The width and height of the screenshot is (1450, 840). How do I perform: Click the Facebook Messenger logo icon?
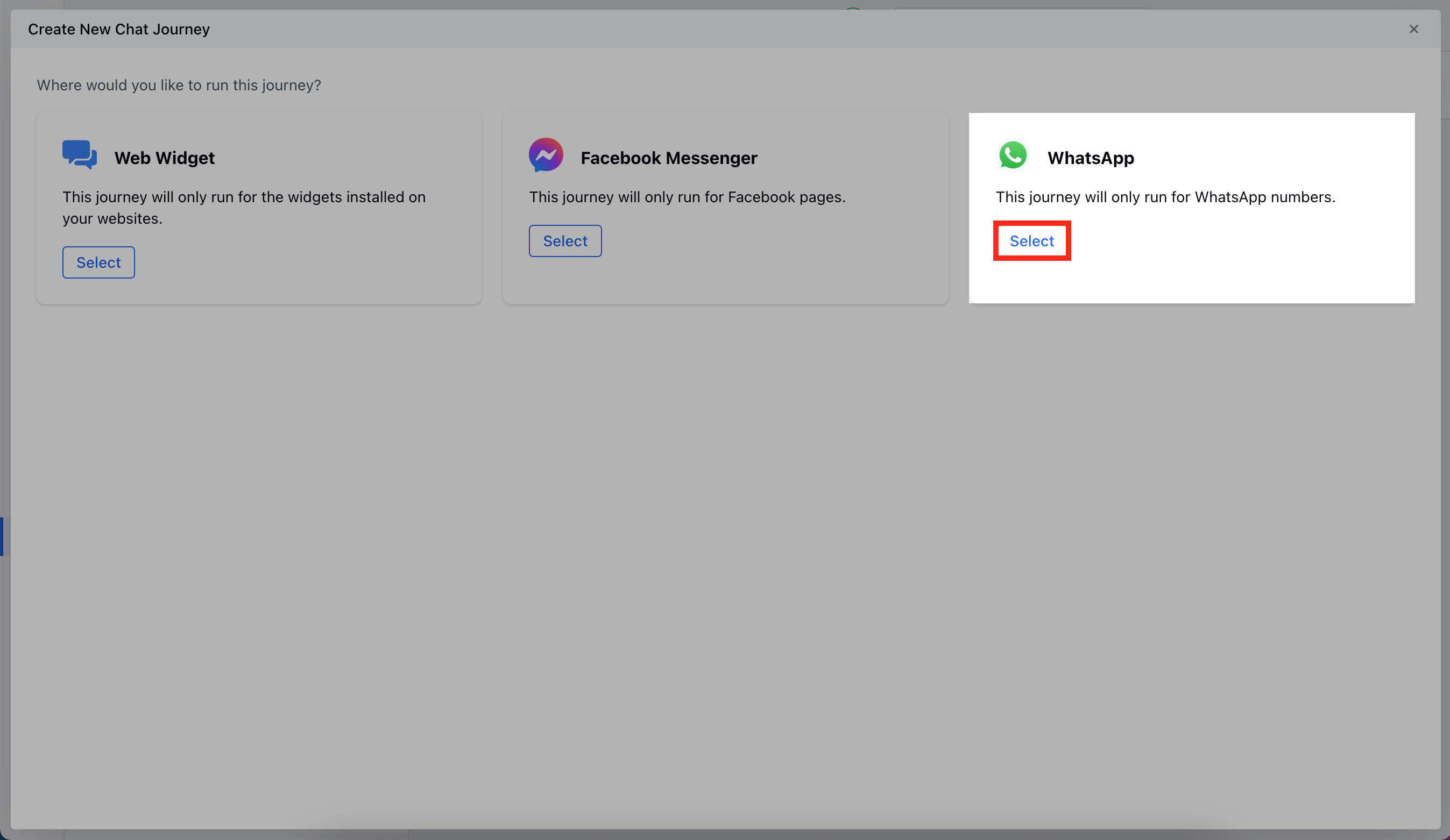tap(546, 155)
